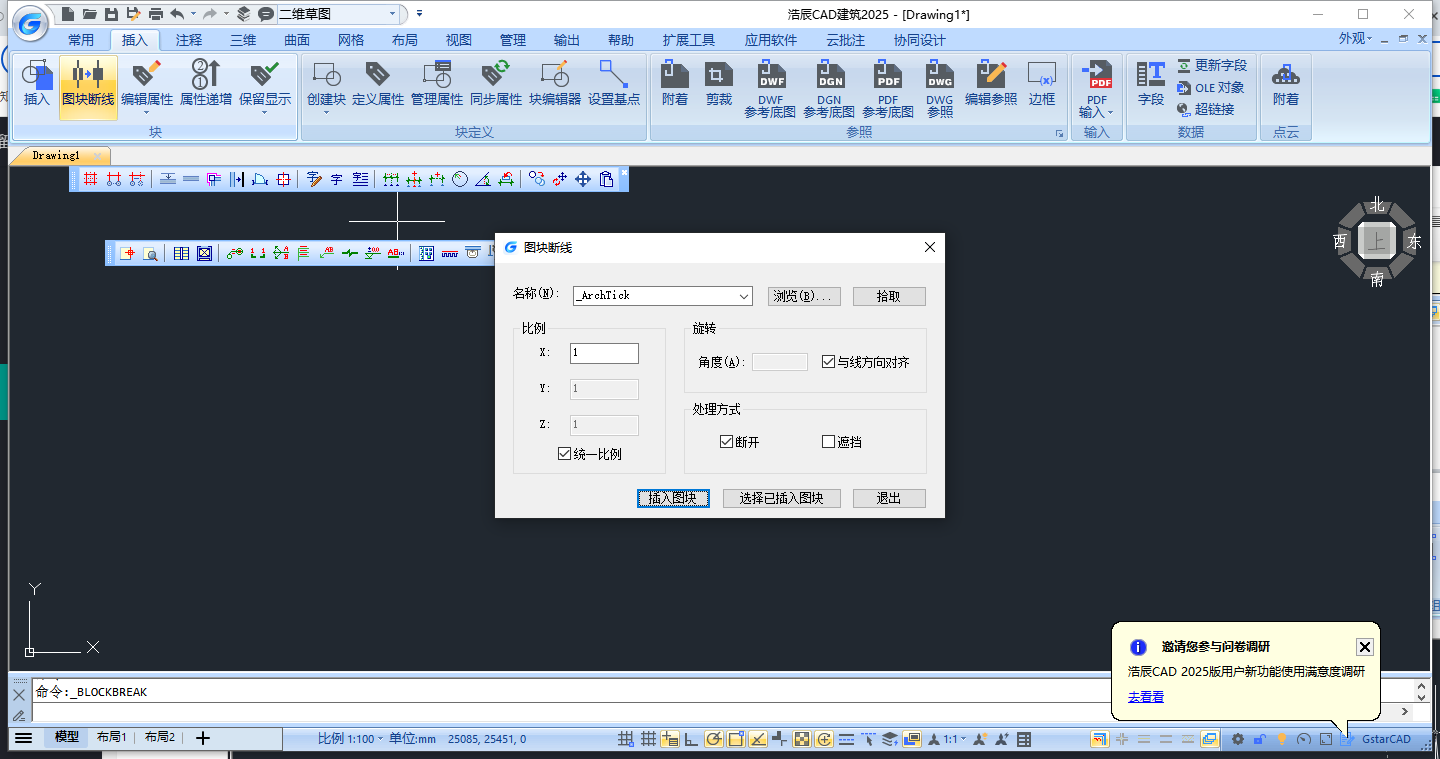Screen dimensions: 1440x759
Task: Click the DWG参照 icon
Action: pyautogui.click(x=939, y=88)
